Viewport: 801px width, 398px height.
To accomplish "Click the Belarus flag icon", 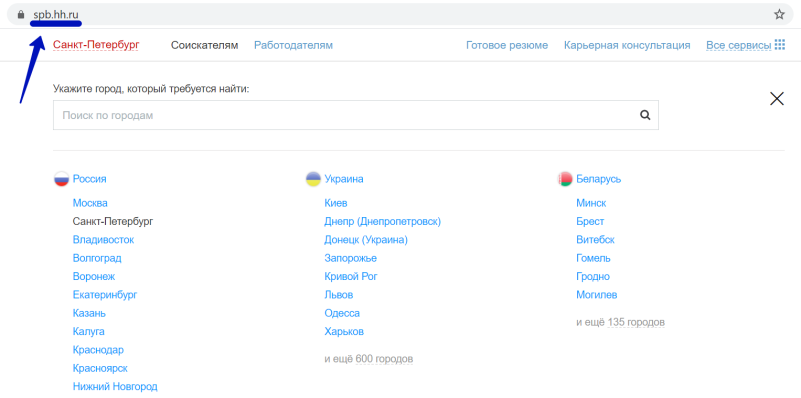I will (565, 179).
